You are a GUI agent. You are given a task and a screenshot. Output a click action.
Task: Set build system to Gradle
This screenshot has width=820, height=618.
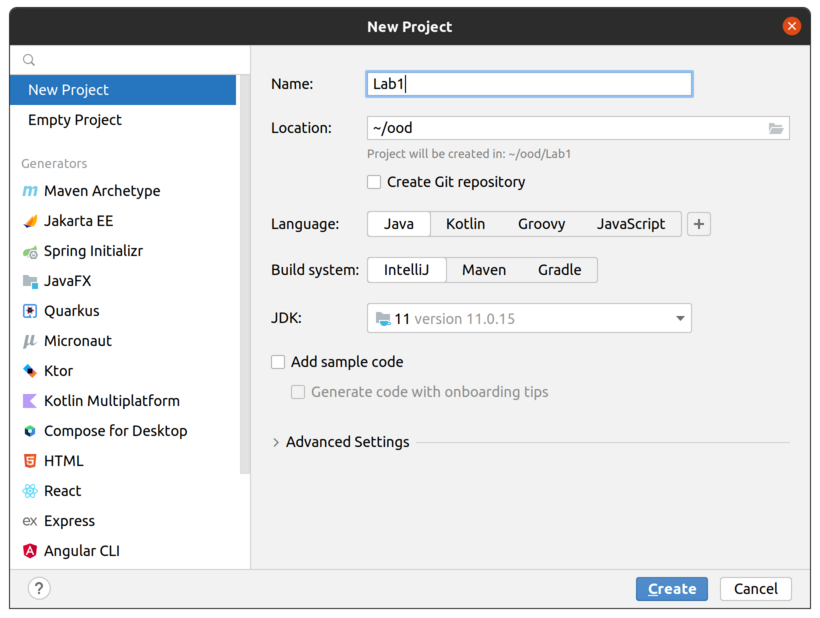coord(559,270)
